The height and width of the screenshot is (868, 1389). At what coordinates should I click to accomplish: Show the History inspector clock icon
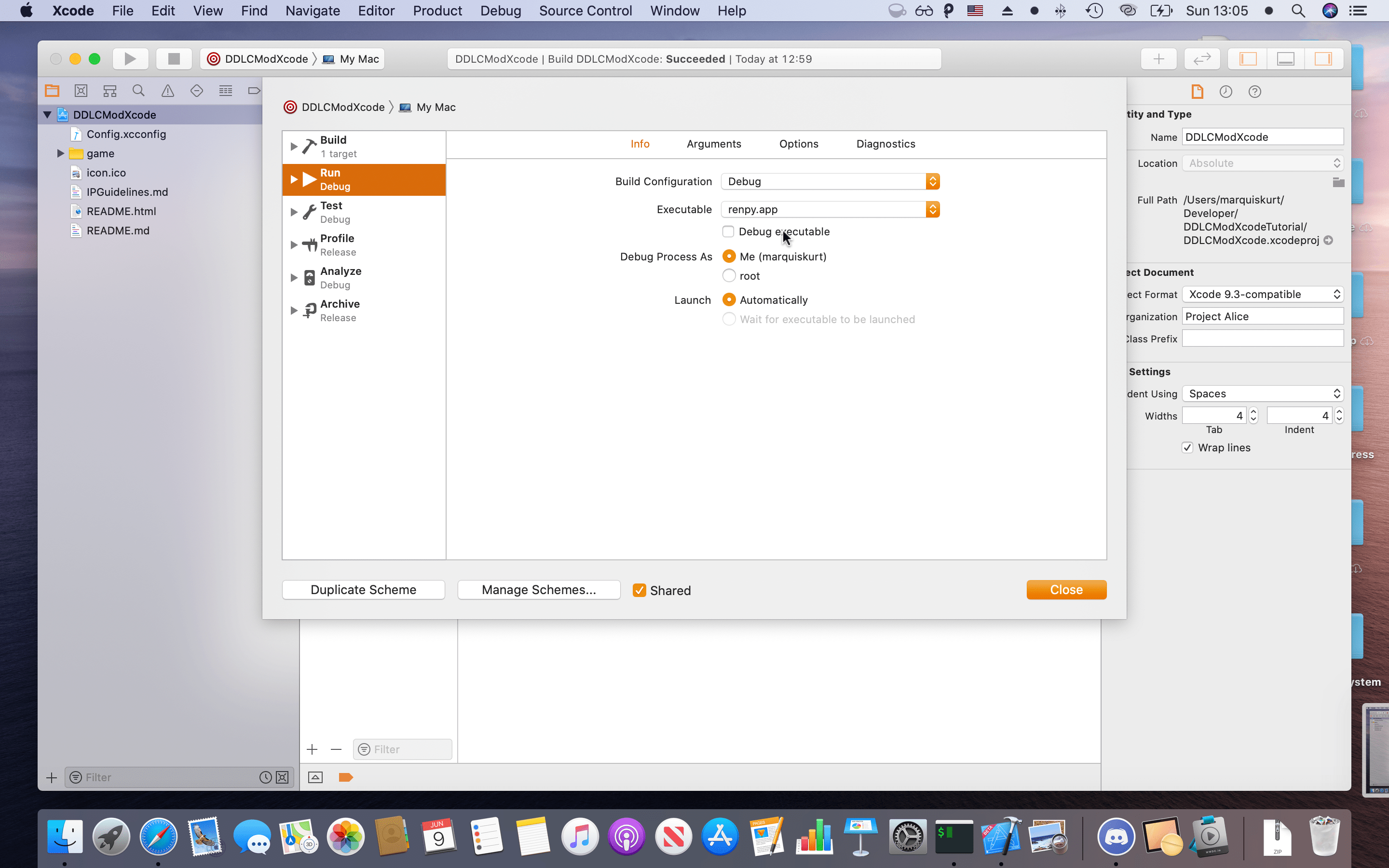[1226, 91]
